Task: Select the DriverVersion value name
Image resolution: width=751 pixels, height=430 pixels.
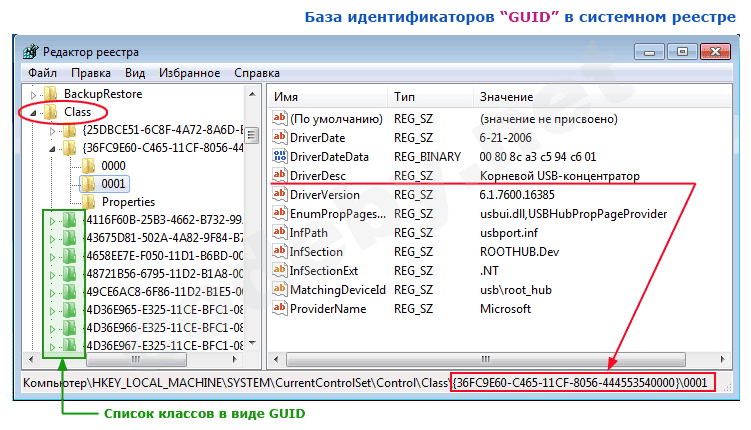Action: [x=325, y=195]
